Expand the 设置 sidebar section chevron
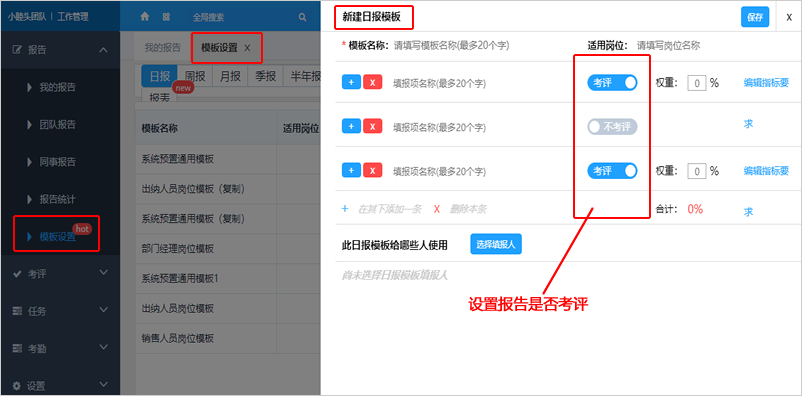802x396 pixels. 103,384
